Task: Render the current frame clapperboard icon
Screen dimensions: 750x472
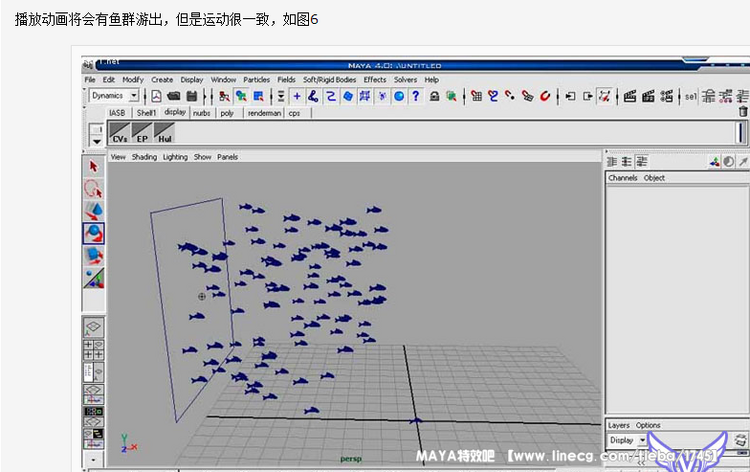Action: [x=630, y=96]
